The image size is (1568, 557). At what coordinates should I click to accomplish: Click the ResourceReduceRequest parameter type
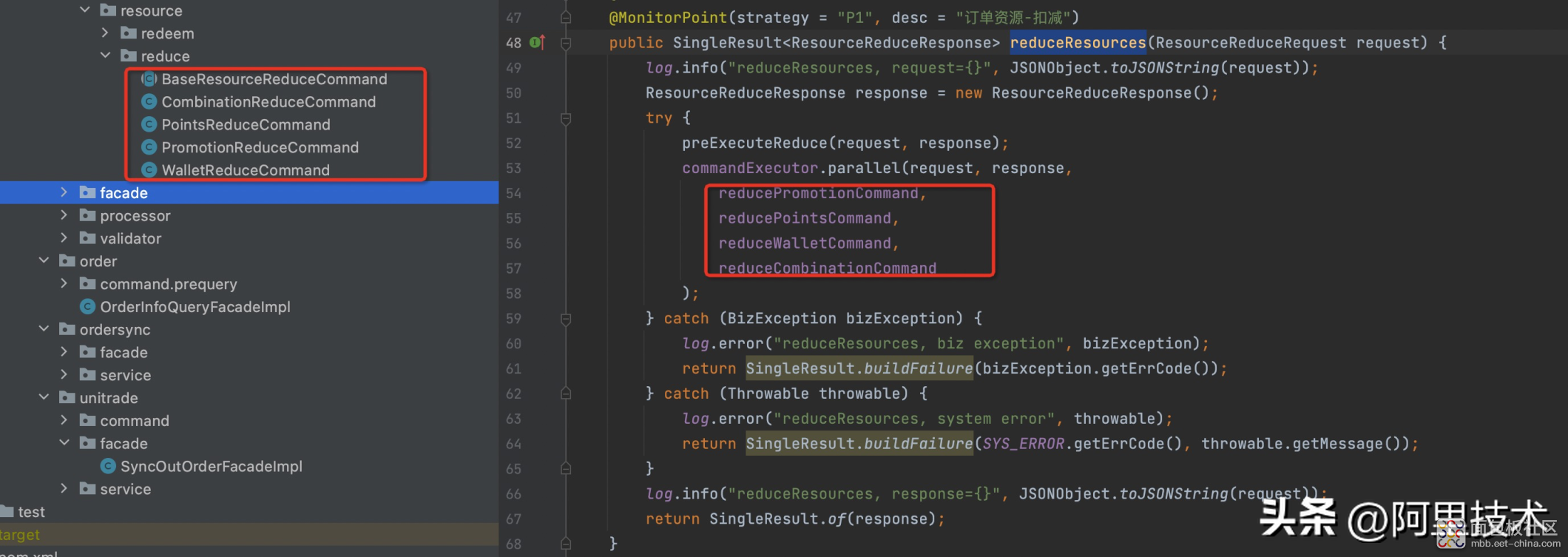point(1251,43)
